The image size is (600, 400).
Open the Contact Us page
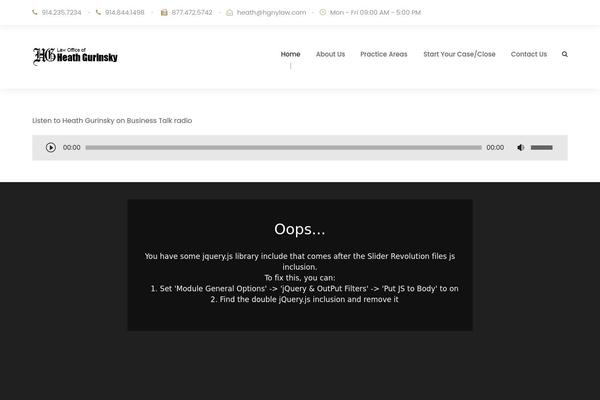[528, 54]
